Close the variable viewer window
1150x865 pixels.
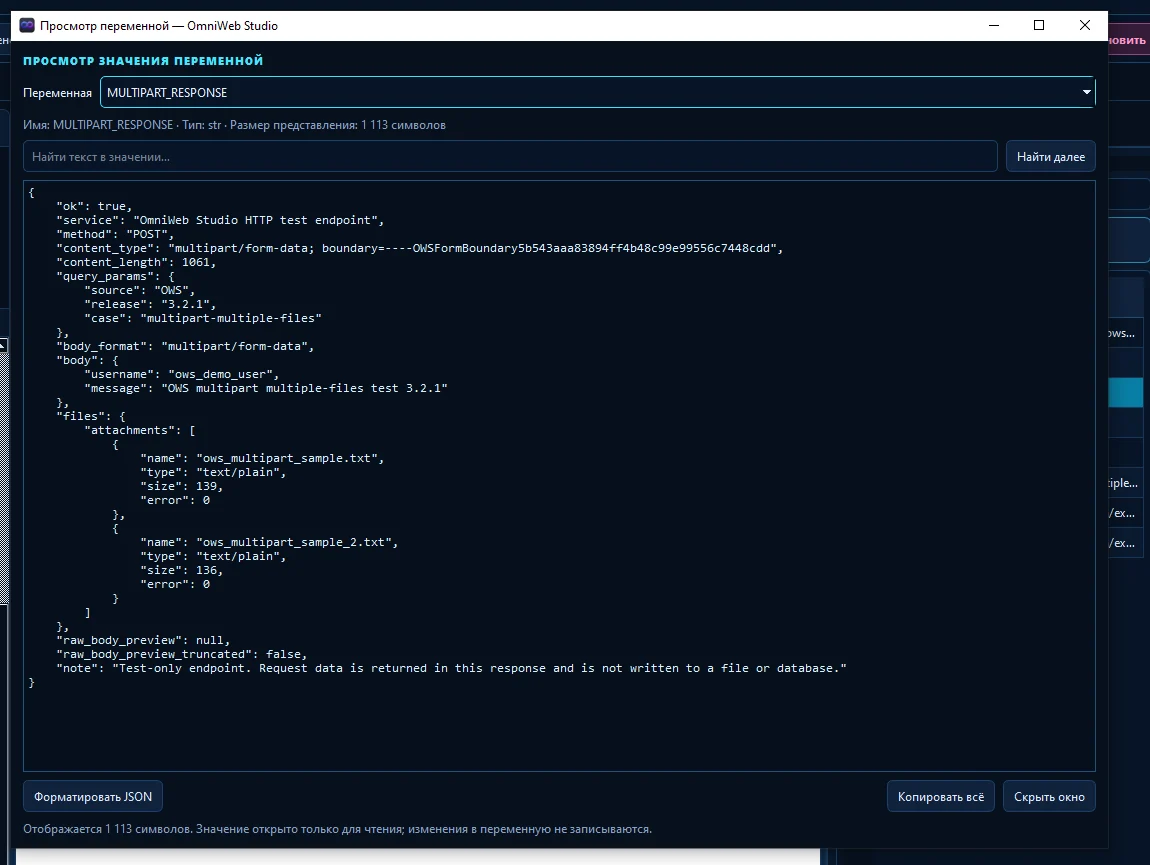pyautogui.click(x=1085, y=26)
